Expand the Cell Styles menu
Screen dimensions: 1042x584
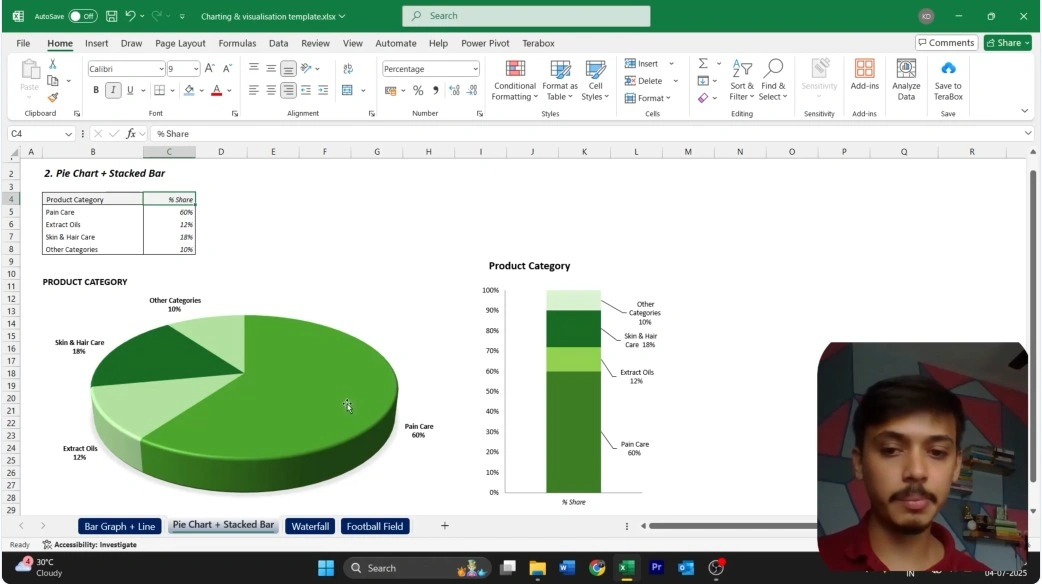point(595,80)
